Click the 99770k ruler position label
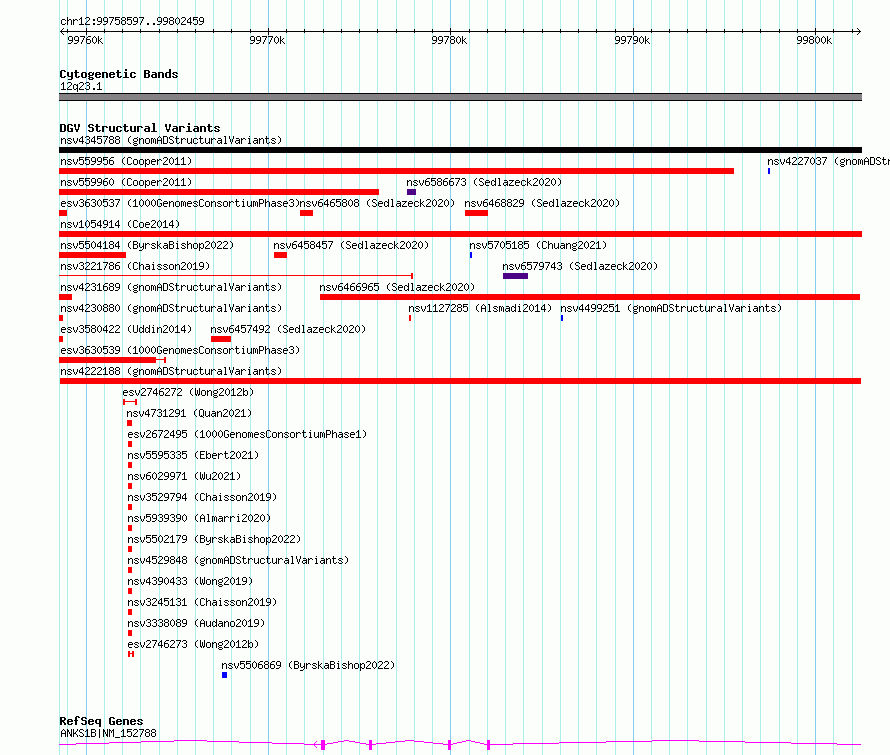This screenshot has width=890, height=755. tap(267, 40)
